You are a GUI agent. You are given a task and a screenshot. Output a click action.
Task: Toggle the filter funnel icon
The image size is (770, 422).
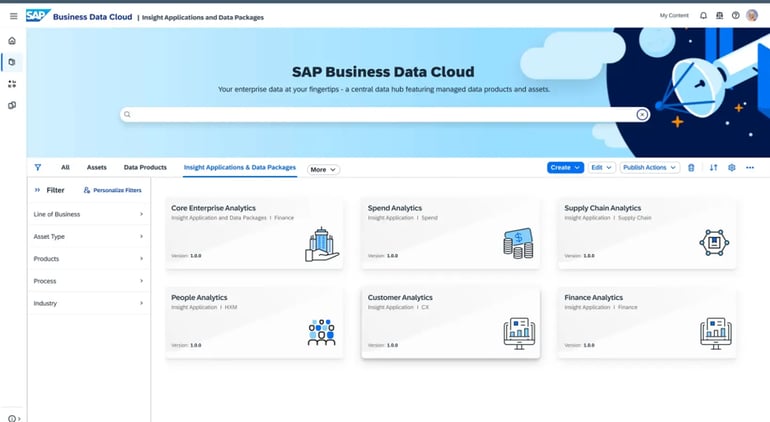click(x=38, y=168)
